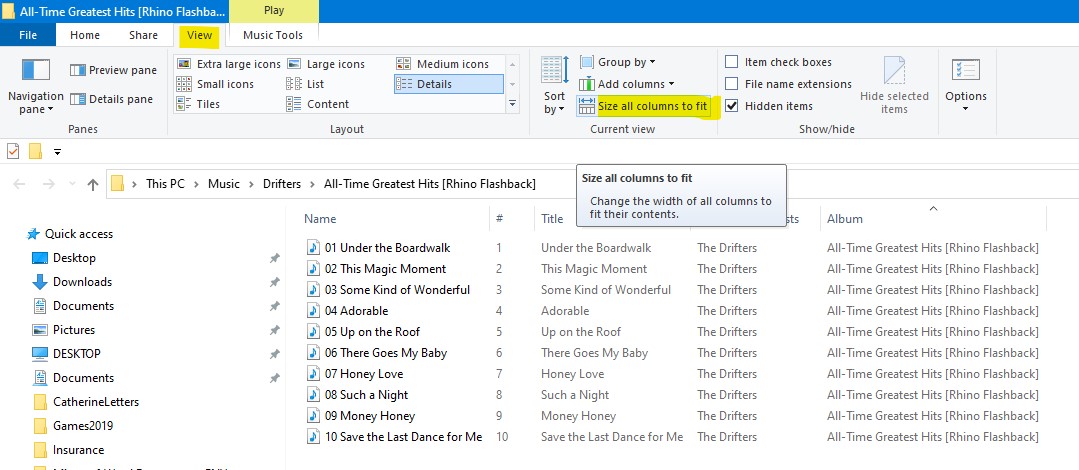Switch layout to Content view
This screenshot has width=1079, height=470.
click(x=318, y=104)
